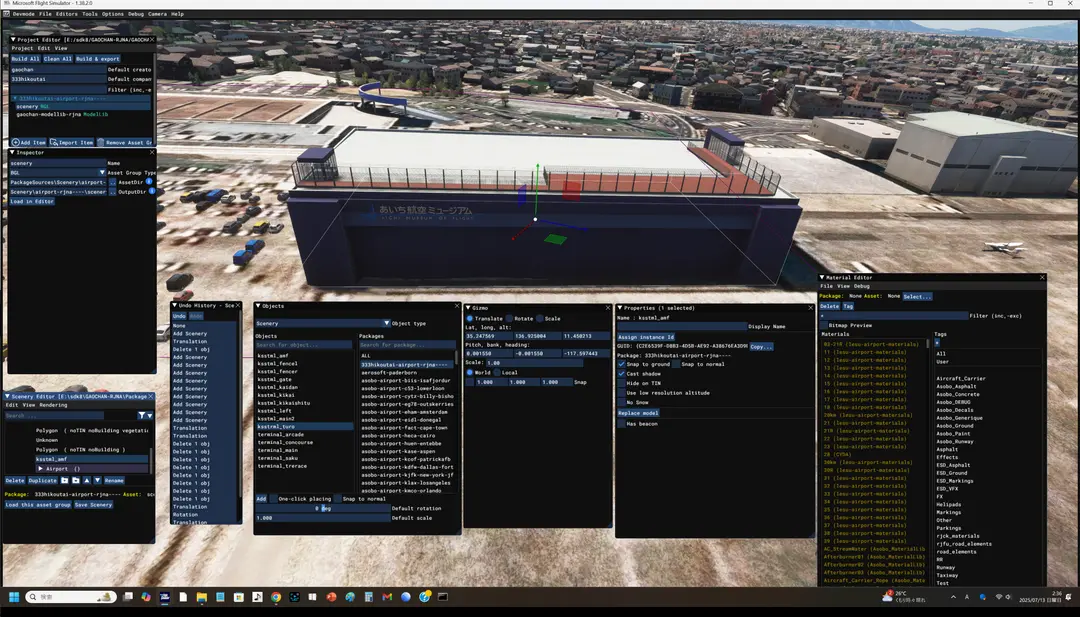Open the Rendering menu in Scenery Editor

pos(53,405)
